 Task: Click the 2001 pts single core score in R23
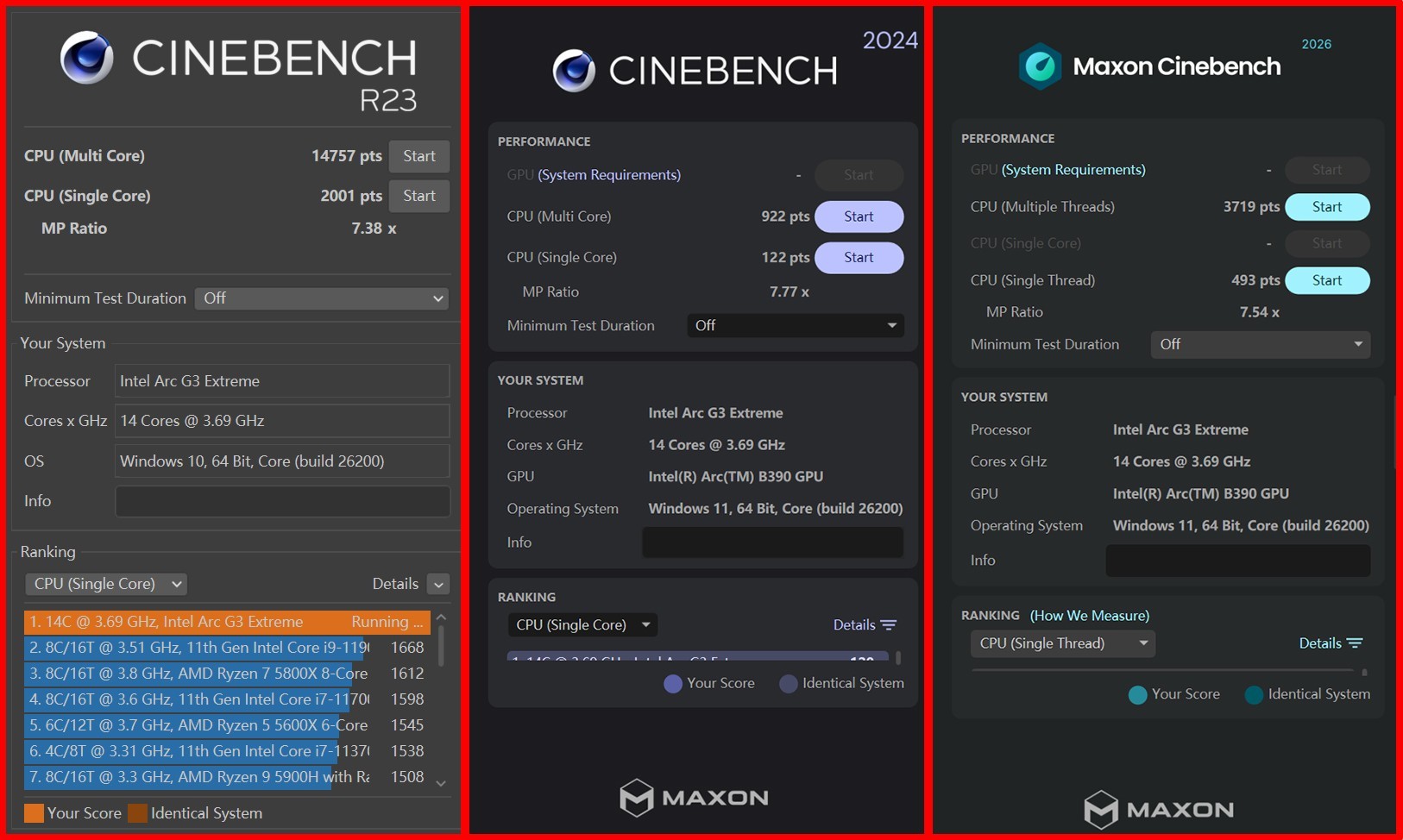coord(351,196)
